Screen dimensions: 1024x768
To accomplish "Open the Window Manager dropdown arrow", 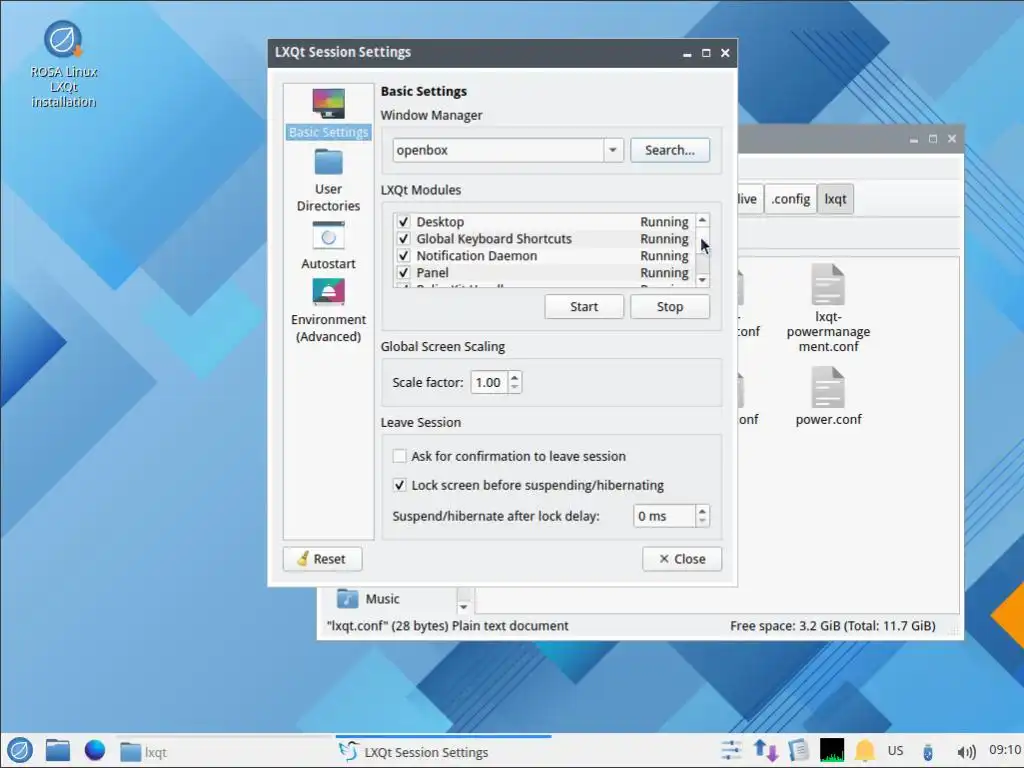I will tap(613, 150).
